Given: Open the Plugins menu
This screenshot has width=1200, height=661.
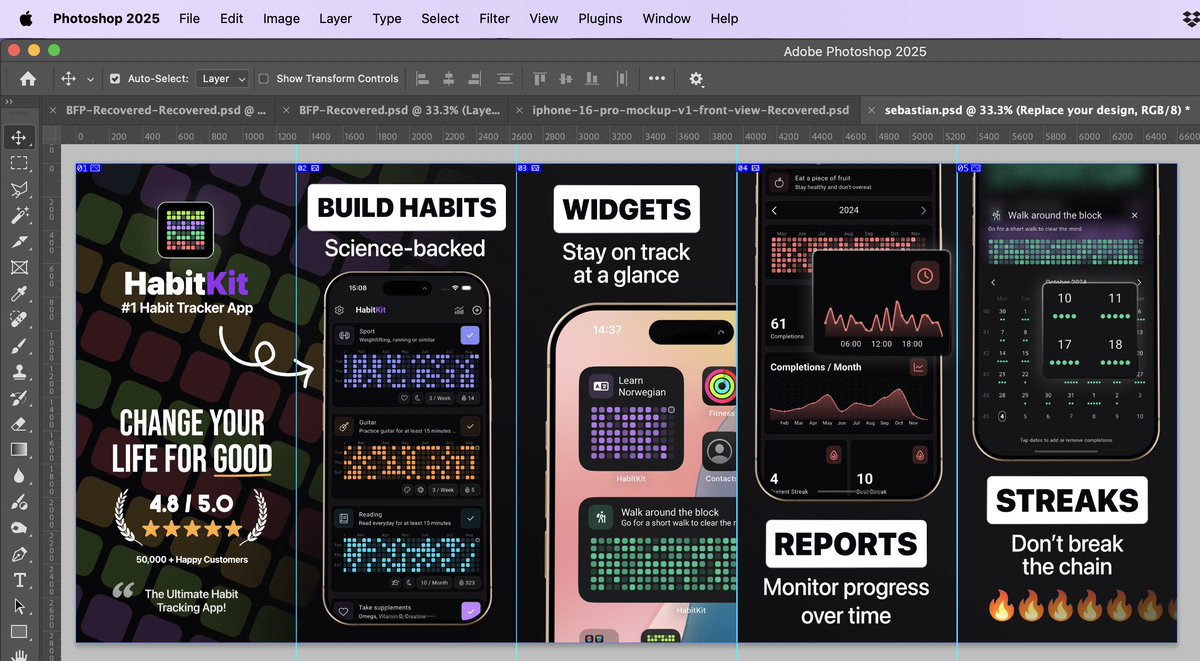Looking at the screenshot, I should [600, 18].
